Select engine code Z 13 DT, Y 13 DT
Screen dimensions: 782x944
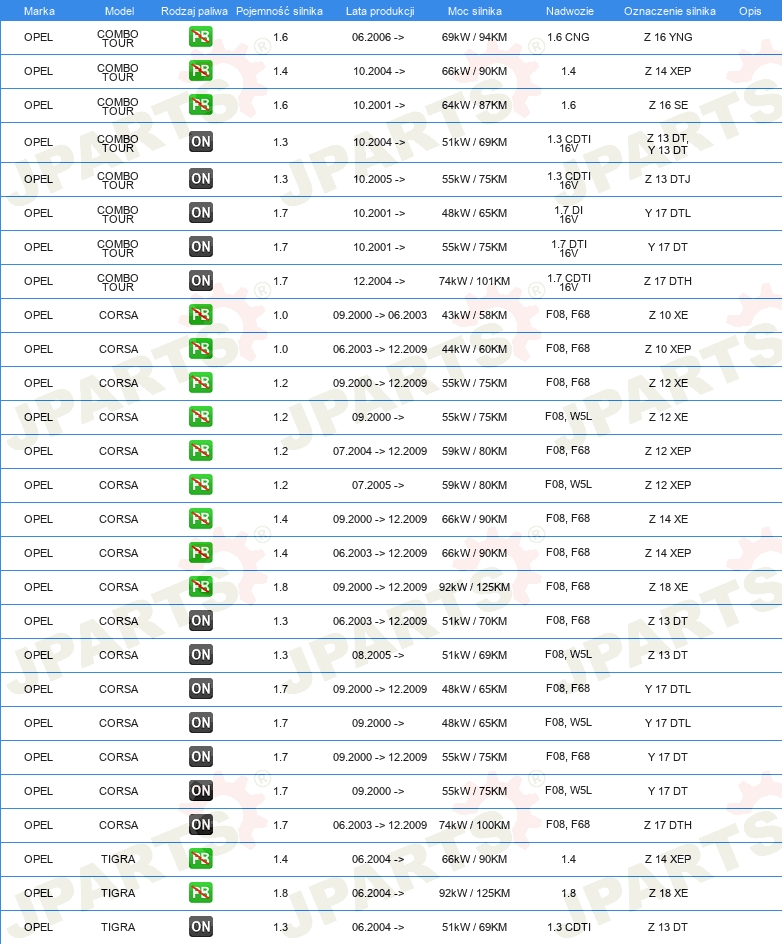(x=668, y=144)
